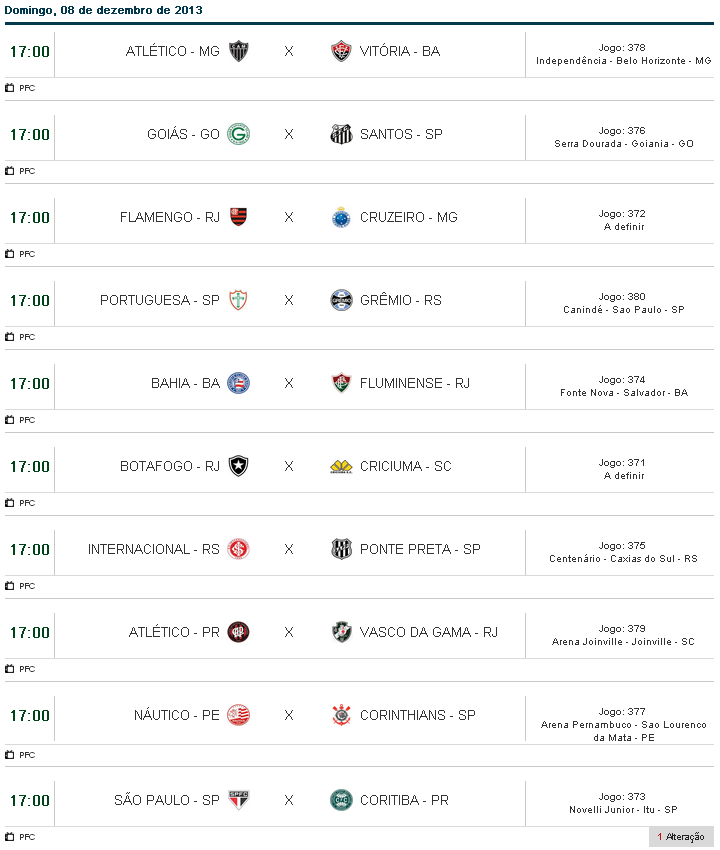Open the PORTUGUESA - SP team link
720x850 pixels.
point(159,300)
